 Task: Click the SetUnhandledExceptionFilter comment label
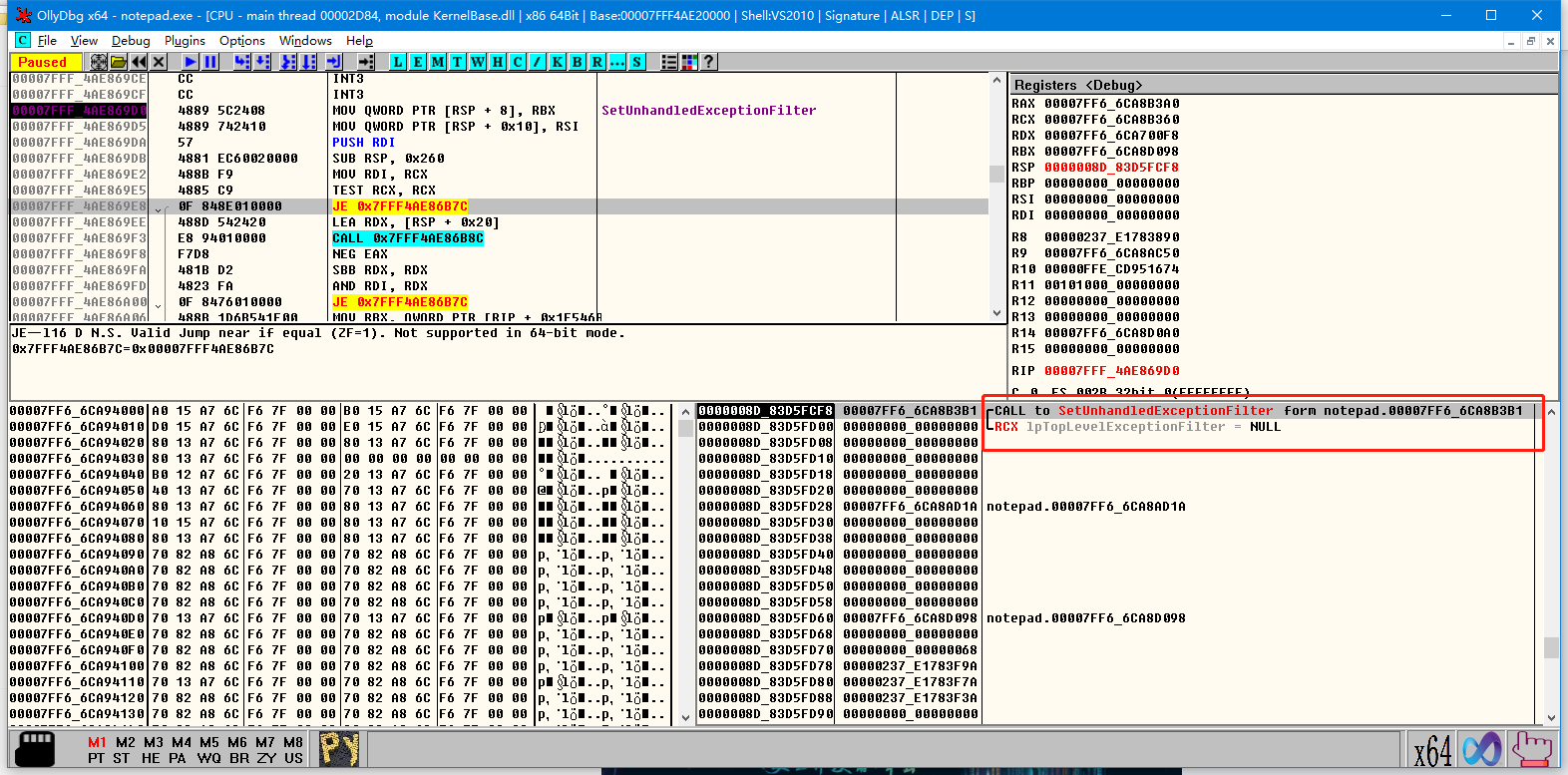708,111
